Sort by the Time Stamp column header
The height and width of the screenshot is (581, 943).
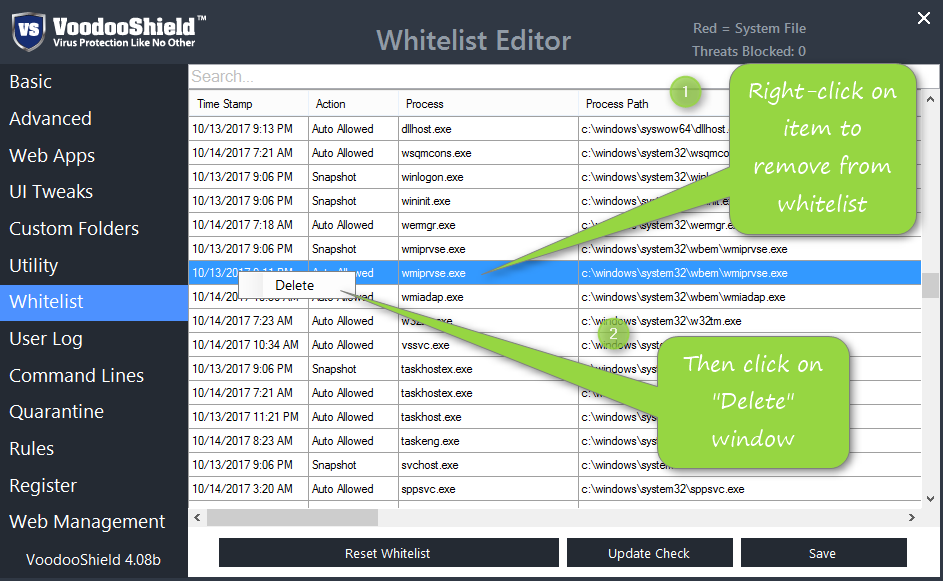pos(248,103)
